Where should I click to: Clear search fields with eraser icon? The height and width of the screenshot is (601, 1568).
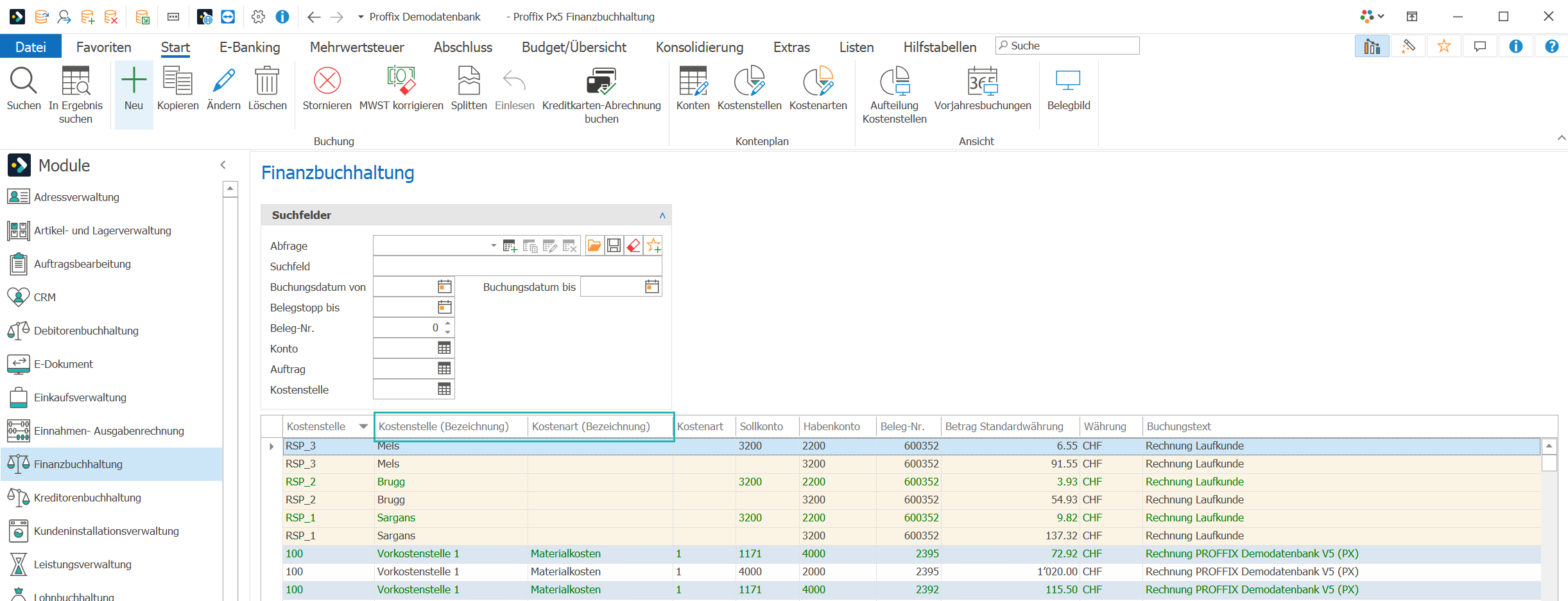(x=633, y=246)
